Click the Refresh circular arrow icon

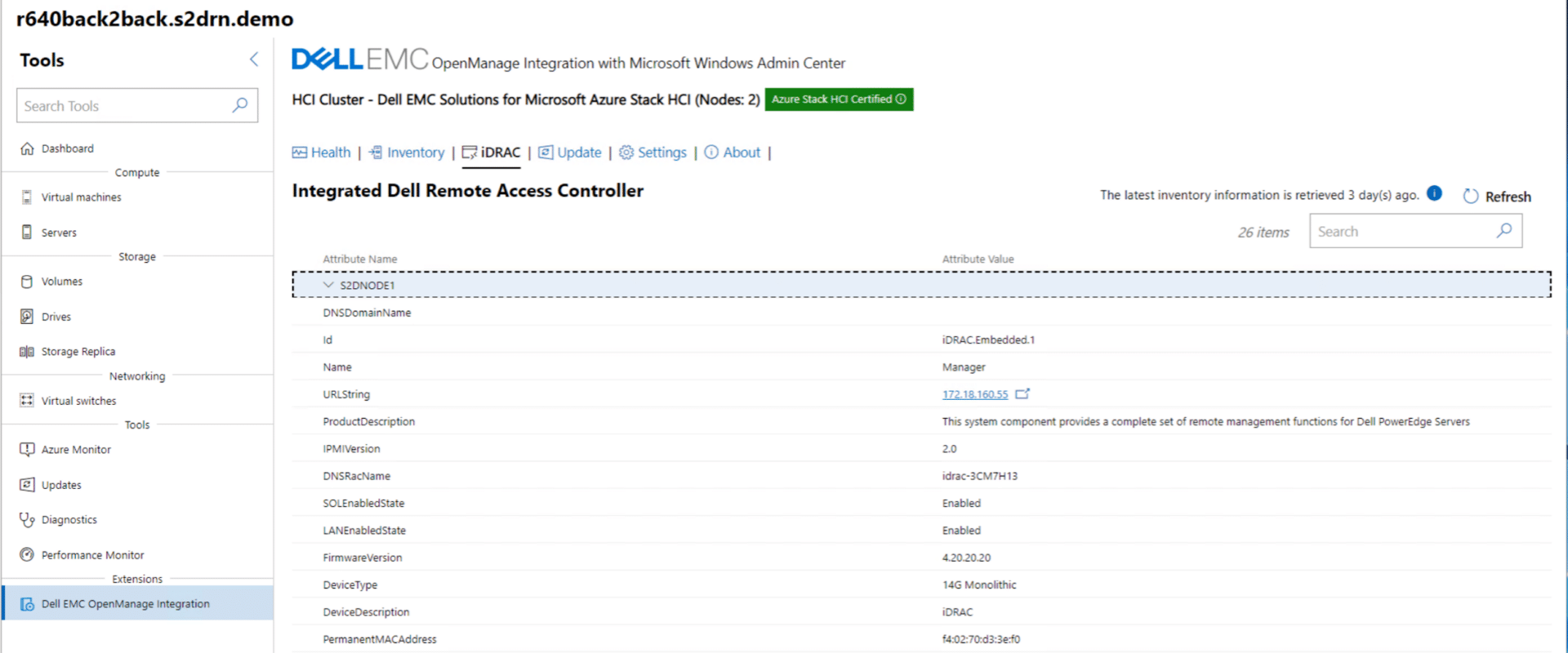point(1470,197)
